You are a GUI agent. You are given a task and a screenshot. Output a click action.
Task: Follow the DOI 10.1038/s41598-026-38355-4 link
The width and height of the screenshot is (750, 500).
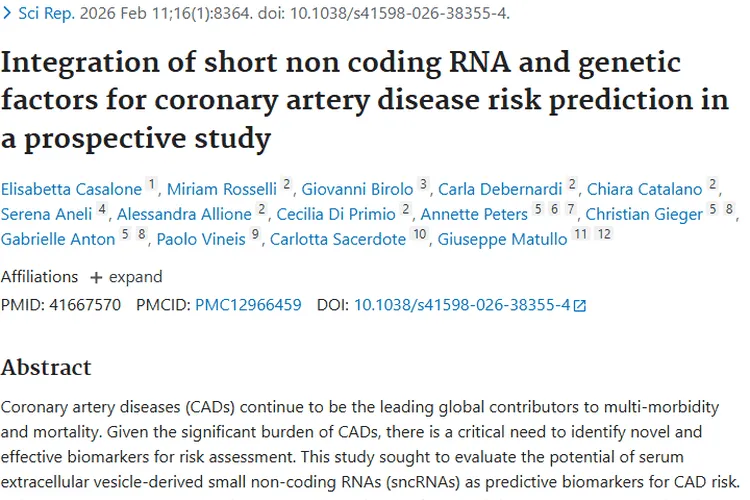(462, 305)
